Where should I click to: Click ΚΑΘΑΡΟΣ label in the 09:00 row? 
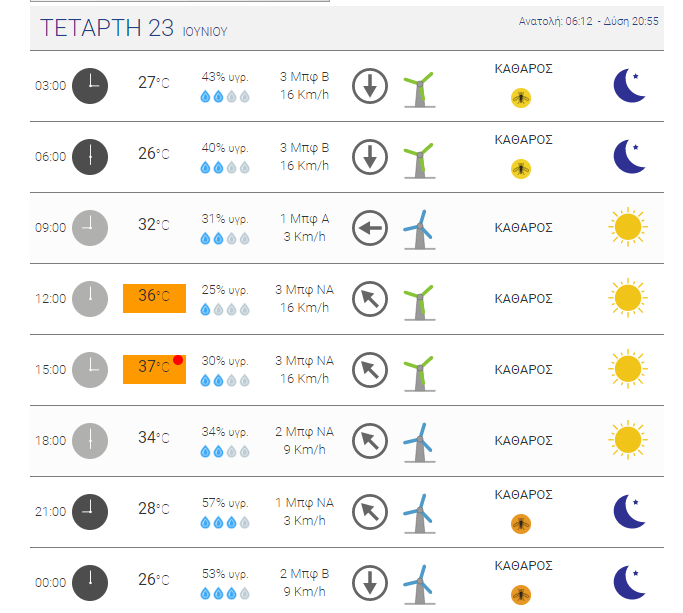523,228
